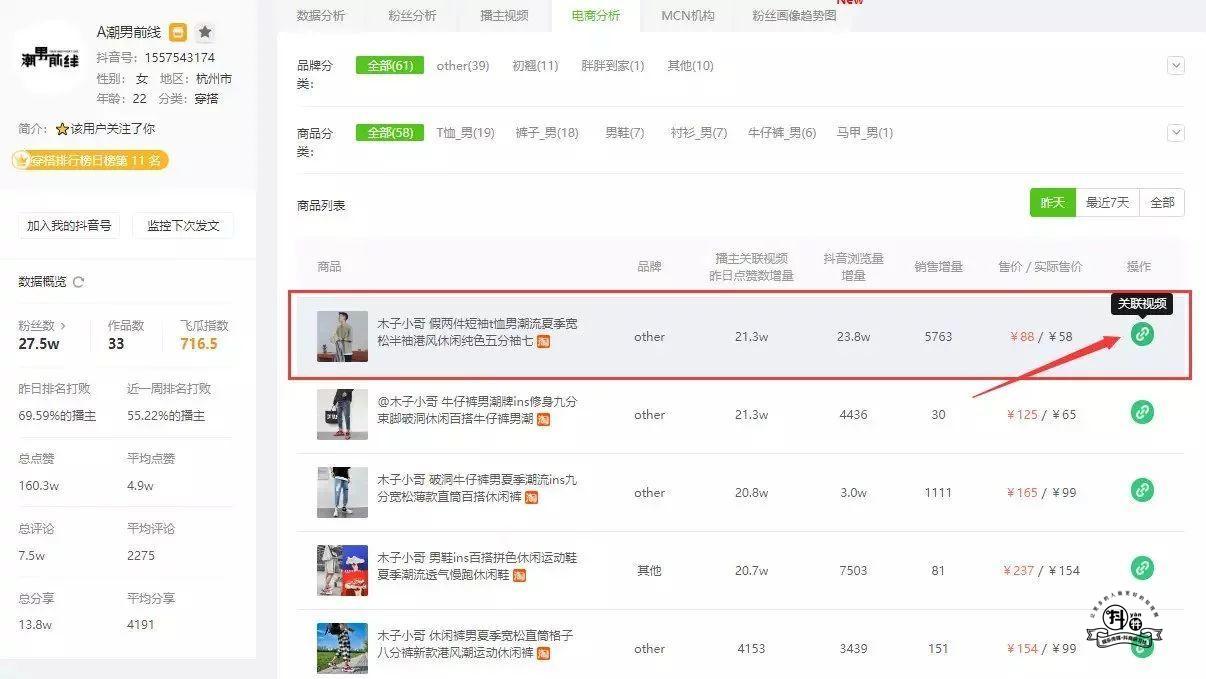Open the 粉丝数 followers detail arrow
The width and height of the screenshot is (1206, 679).
[x=63, y=326]
